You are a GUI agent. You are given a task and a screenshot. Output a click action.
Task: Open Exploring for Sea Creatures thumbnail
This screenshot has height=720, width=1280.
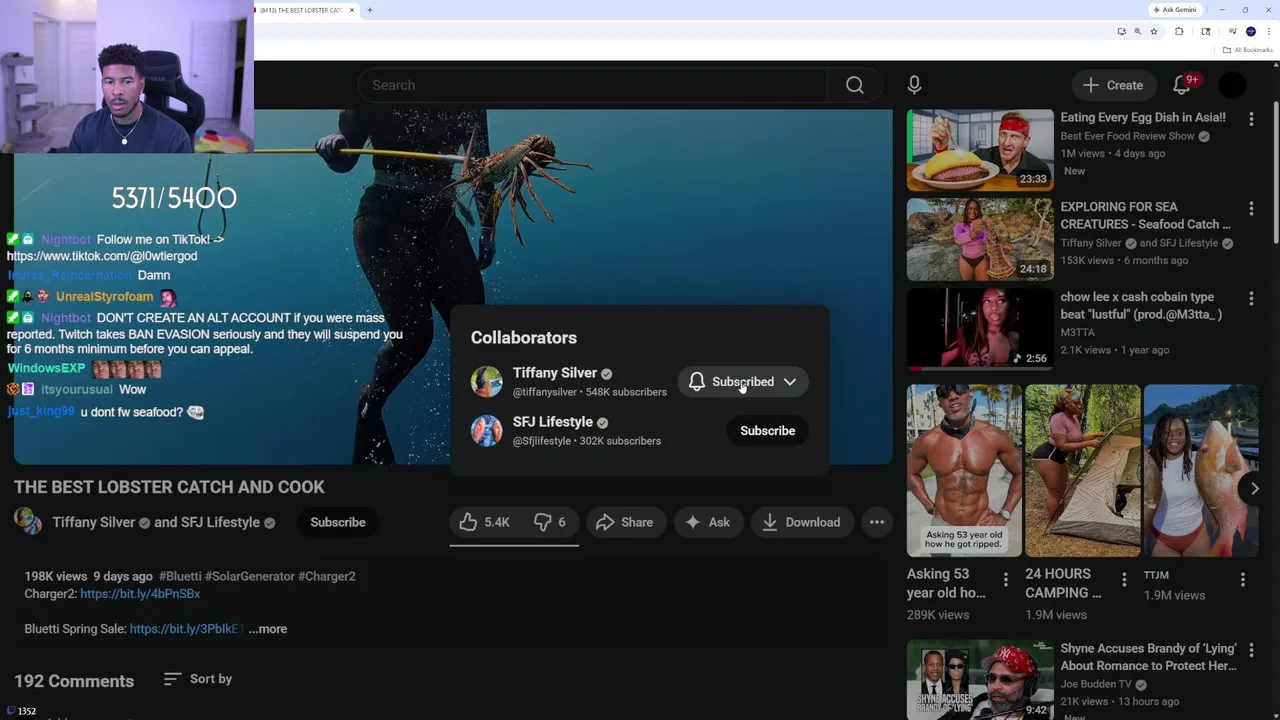click(x=980, y=240)
